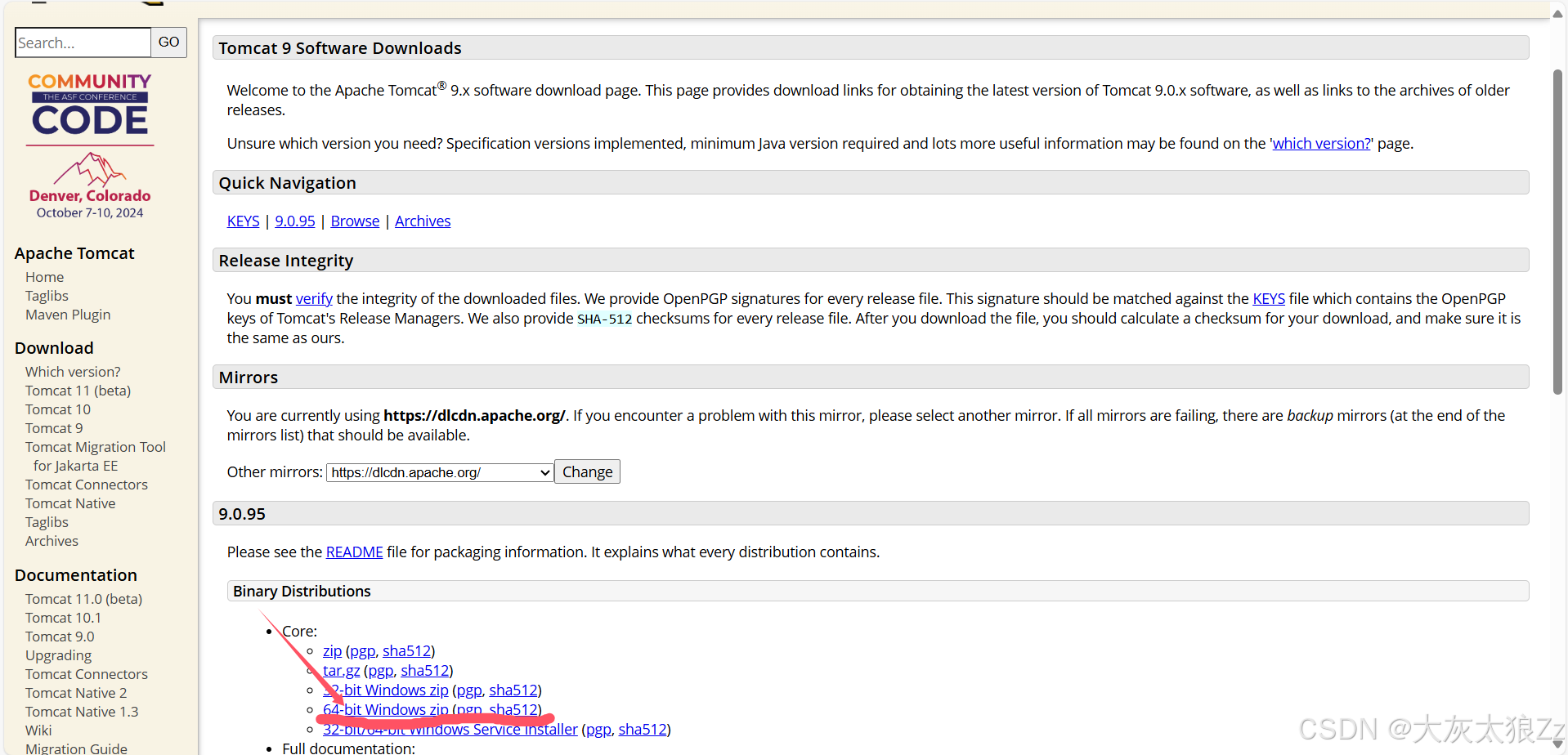The width and height of the screenshot is (1568, 755).
Task: Open the Which version? sidebar link
Action: pyautogui.click(x=73, y=372)
